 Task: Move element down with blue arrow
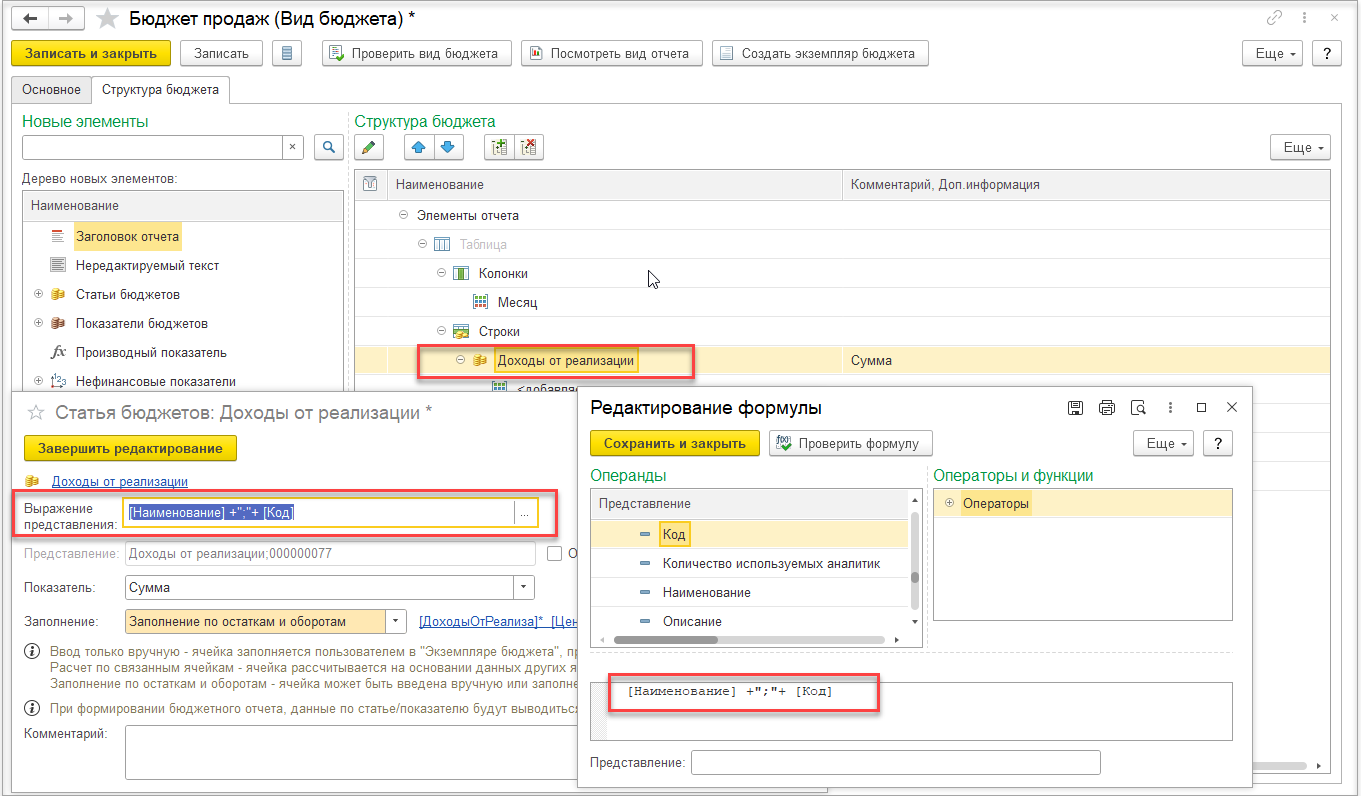point(446,148)
